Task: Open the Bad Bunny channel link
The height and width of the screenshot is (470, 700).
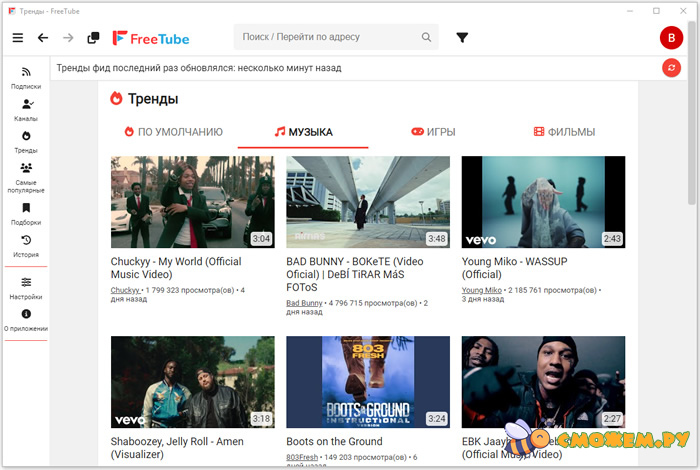Action: click(304, 303)
